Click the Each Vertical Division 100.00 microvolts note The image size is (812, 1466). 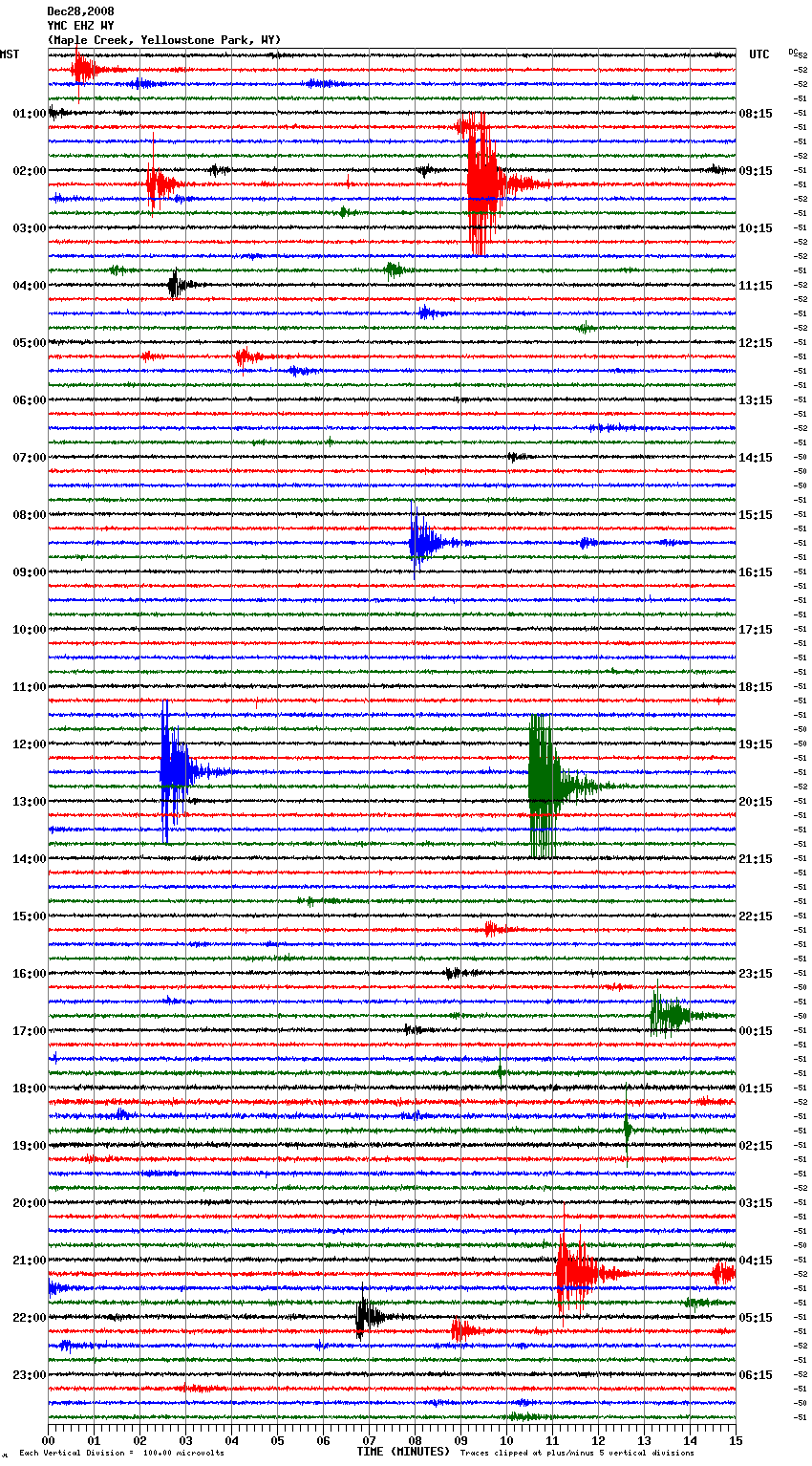tap(122, 1454)
